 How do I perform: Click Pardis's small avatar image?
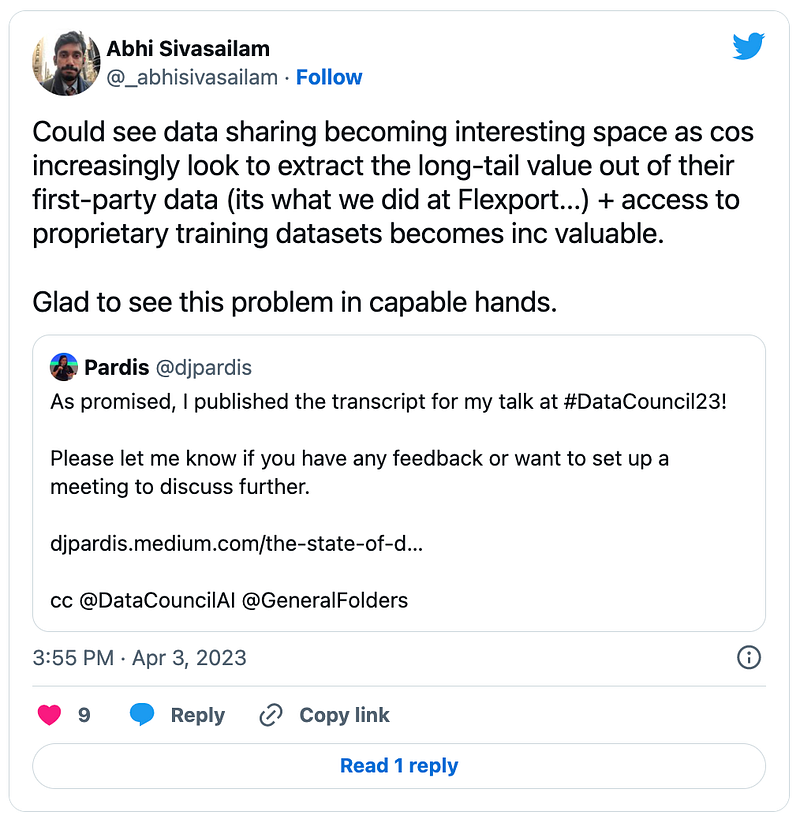point(64,367)
